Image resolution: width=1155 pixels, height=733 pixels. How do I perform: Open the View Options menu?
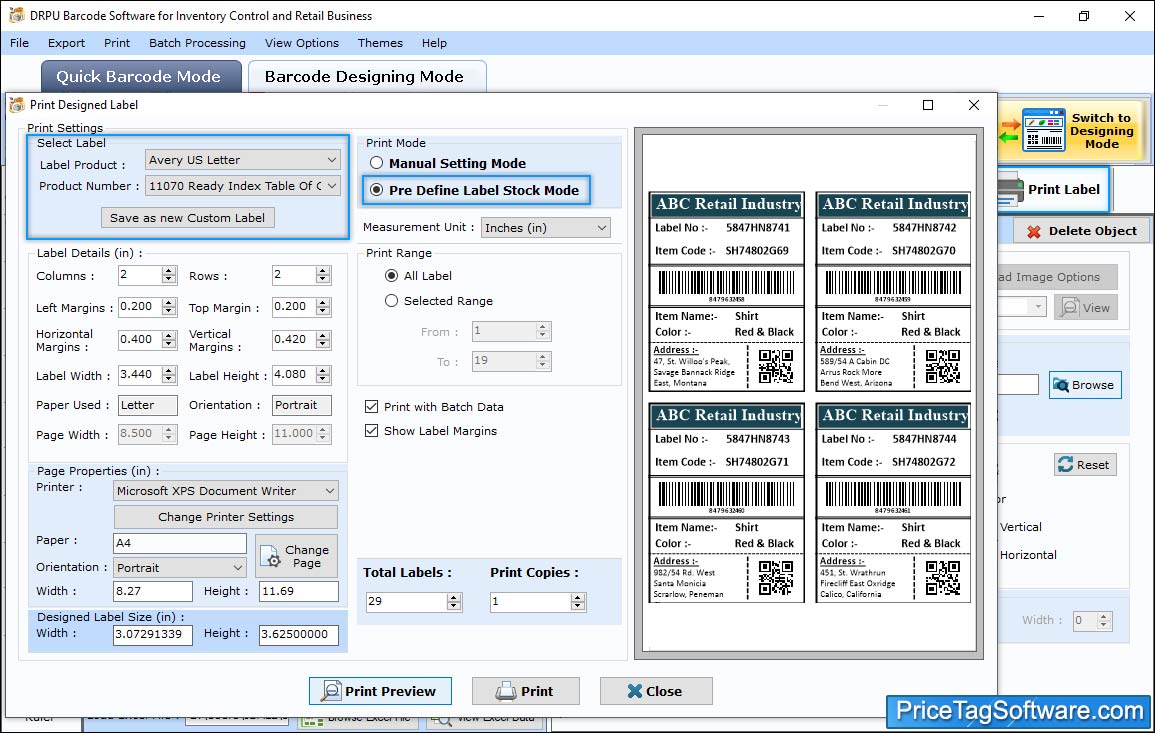point(302,43)
